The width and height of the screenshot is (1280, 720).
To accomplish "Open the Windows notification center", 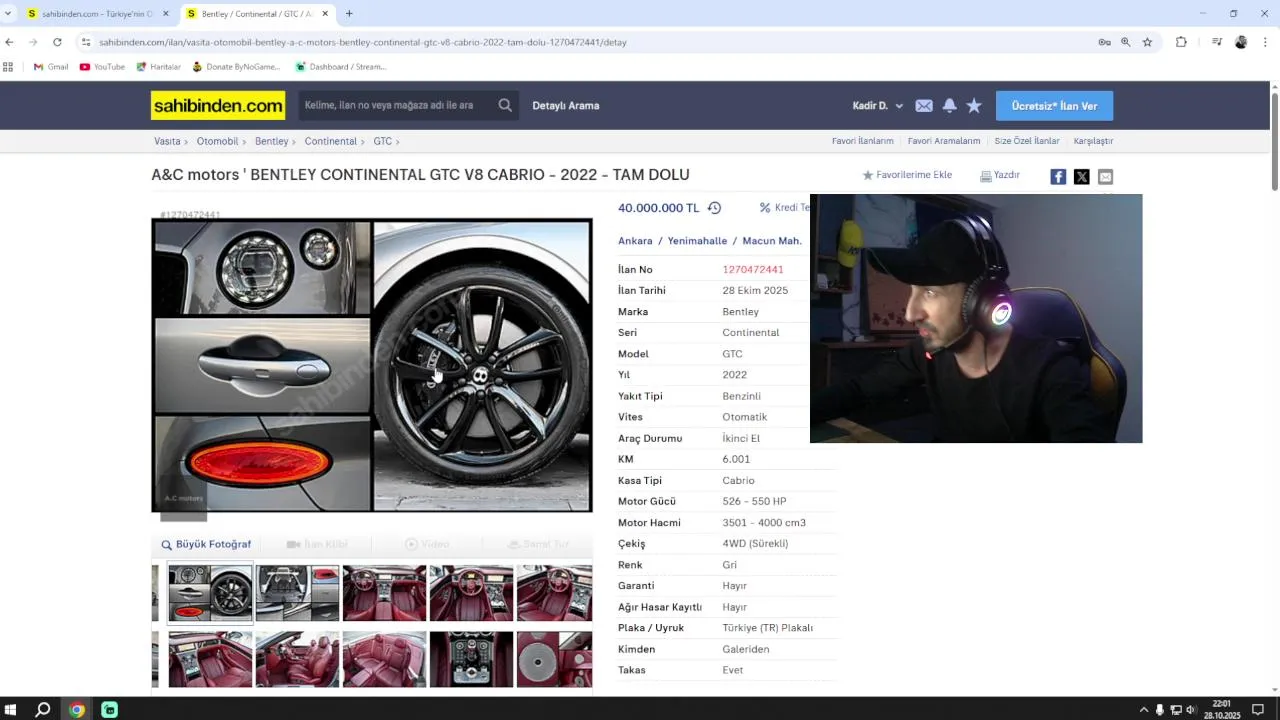I will point(1258,710).
